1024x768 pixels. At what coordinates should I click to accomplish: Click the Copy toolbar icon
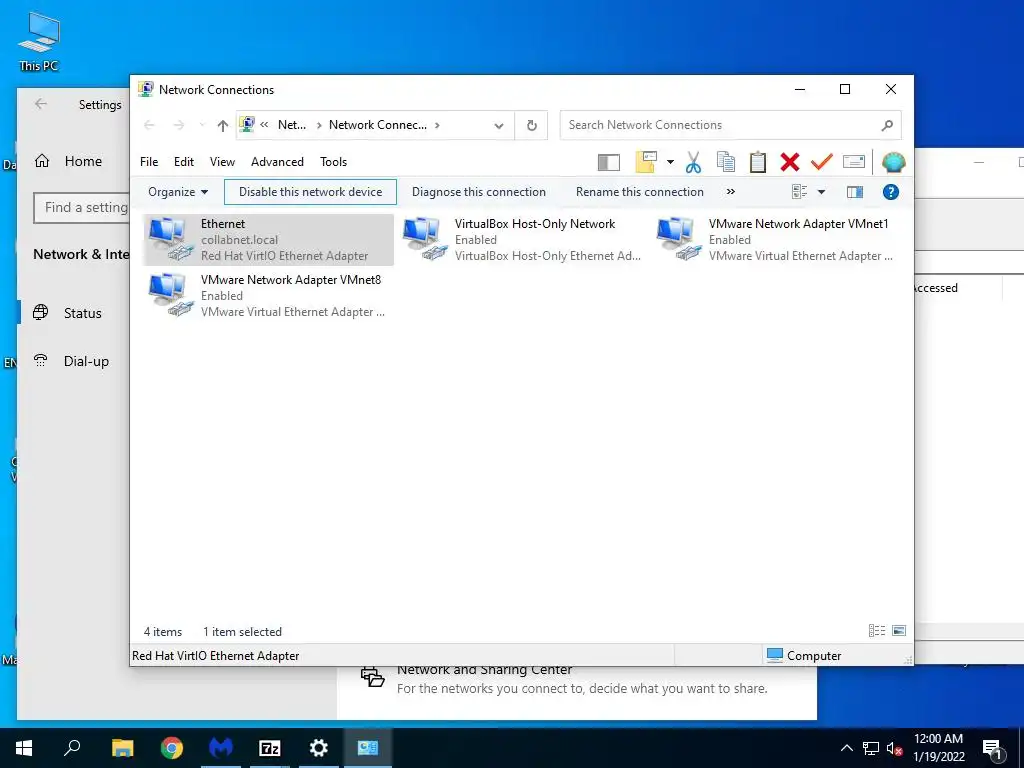tap(726, 162)
